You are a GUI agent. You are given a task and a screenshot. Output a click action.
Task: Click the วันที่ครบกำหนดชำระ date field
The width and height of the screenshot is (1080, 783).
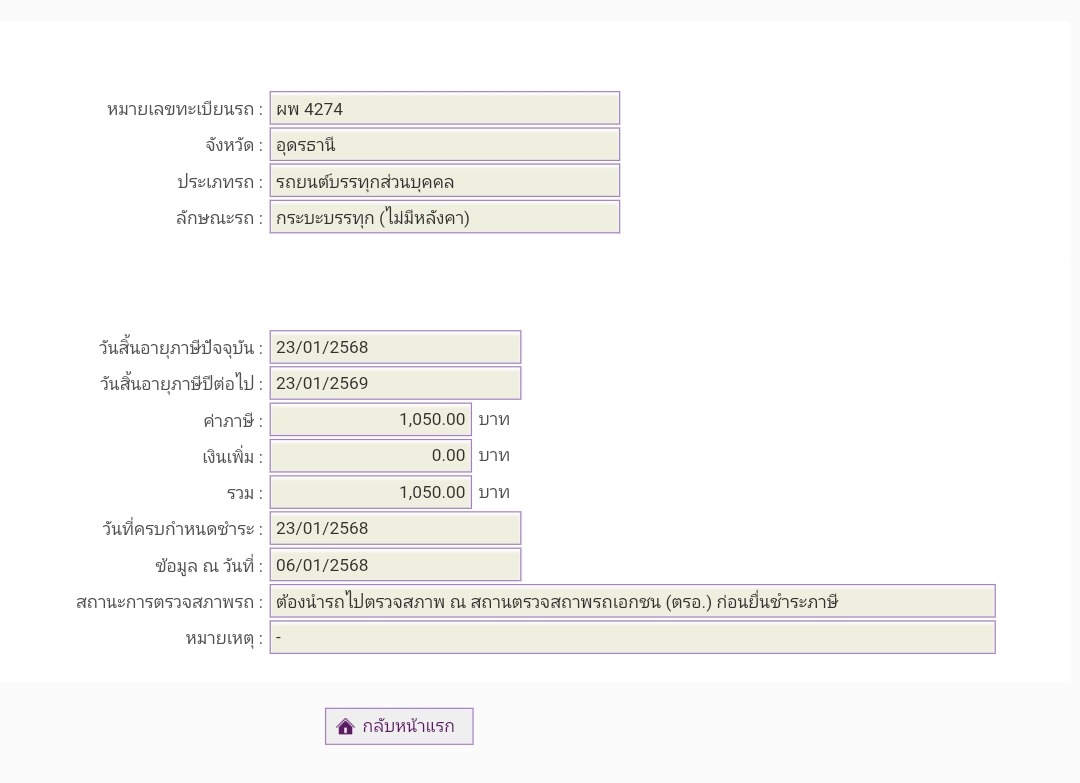click(x=395, y=528)
